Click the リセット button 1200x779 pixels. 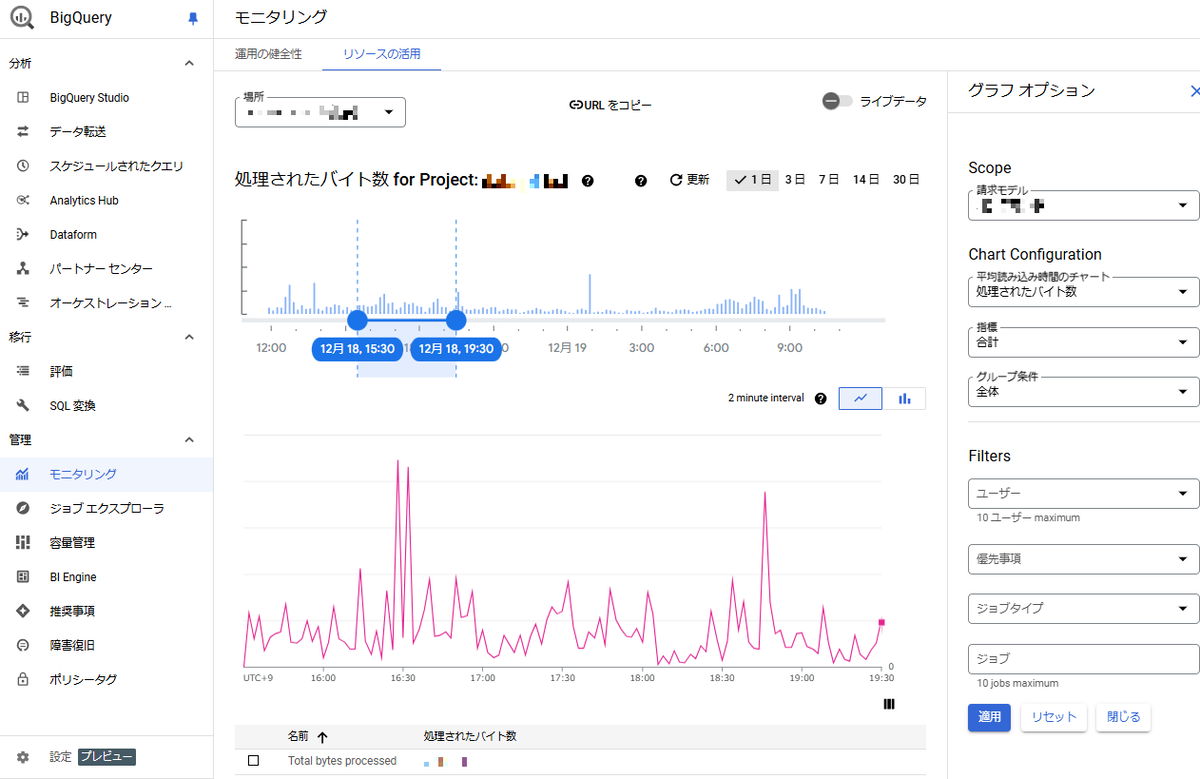point(1054,717)
